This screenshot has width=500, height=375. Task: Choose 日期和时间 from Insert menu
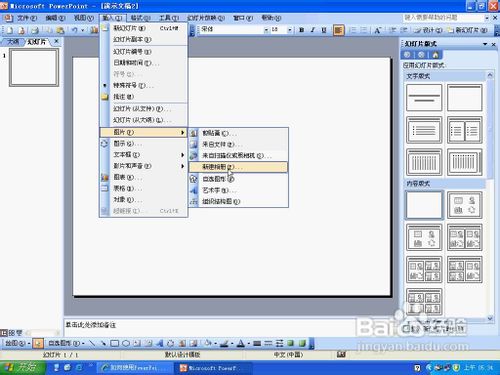pyautogui.click(x=144, y=63)
